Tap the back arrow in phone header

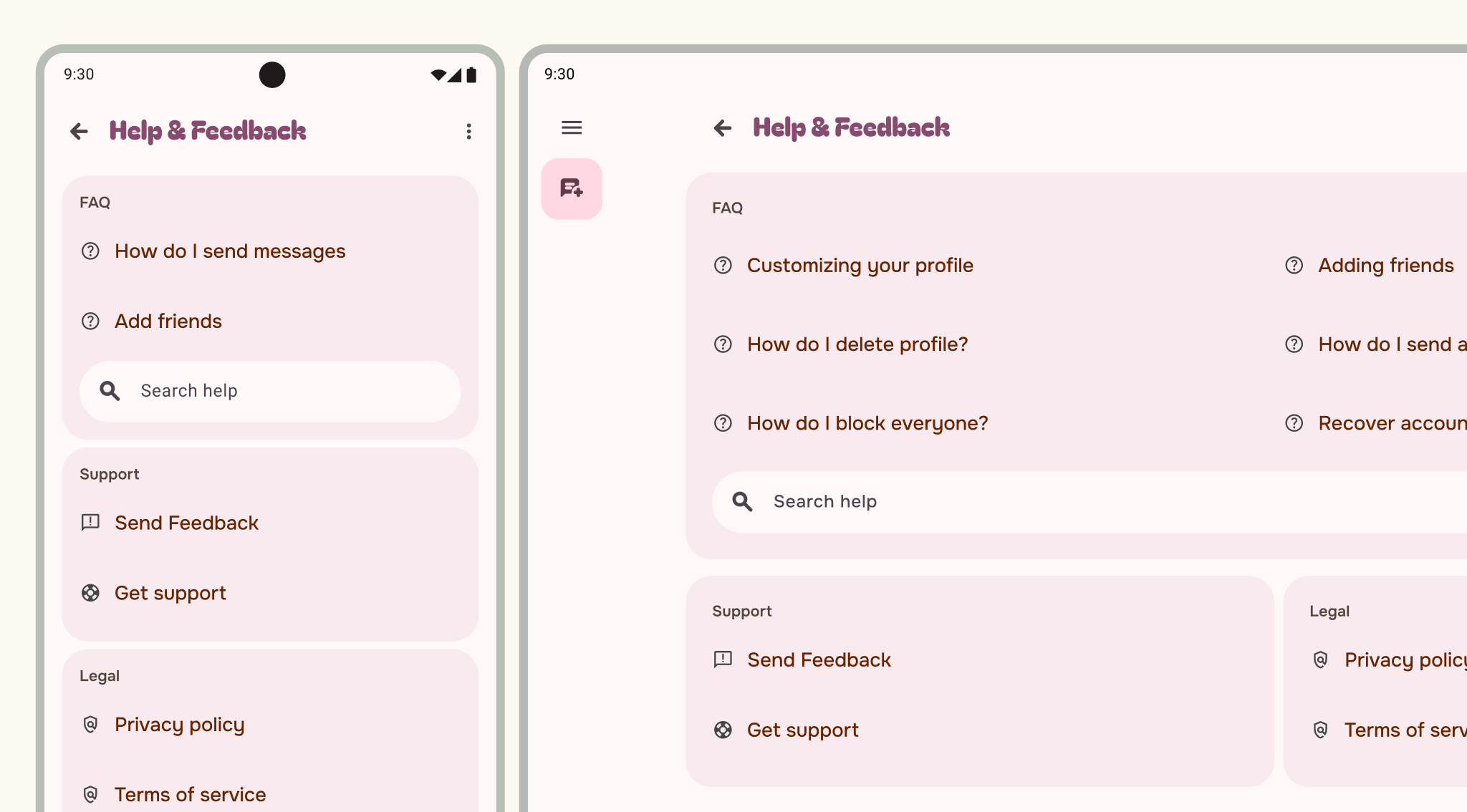click(80, 131)
